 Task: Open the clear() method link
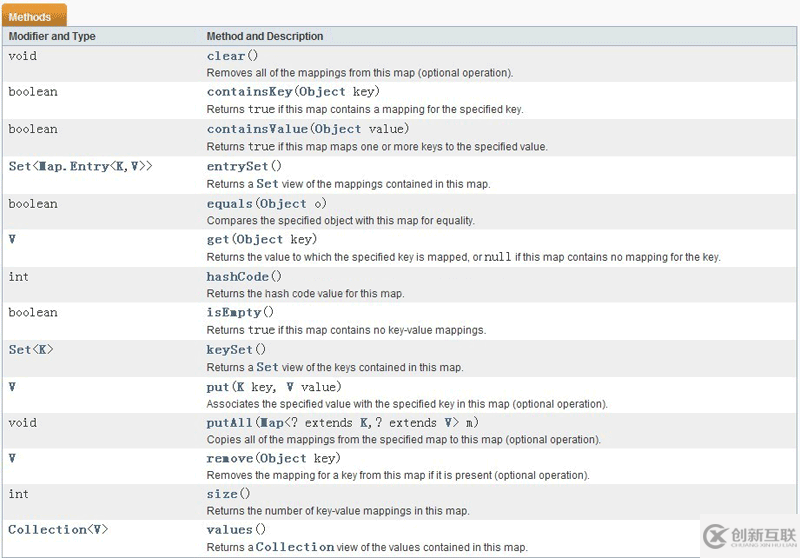pos(226,56)
